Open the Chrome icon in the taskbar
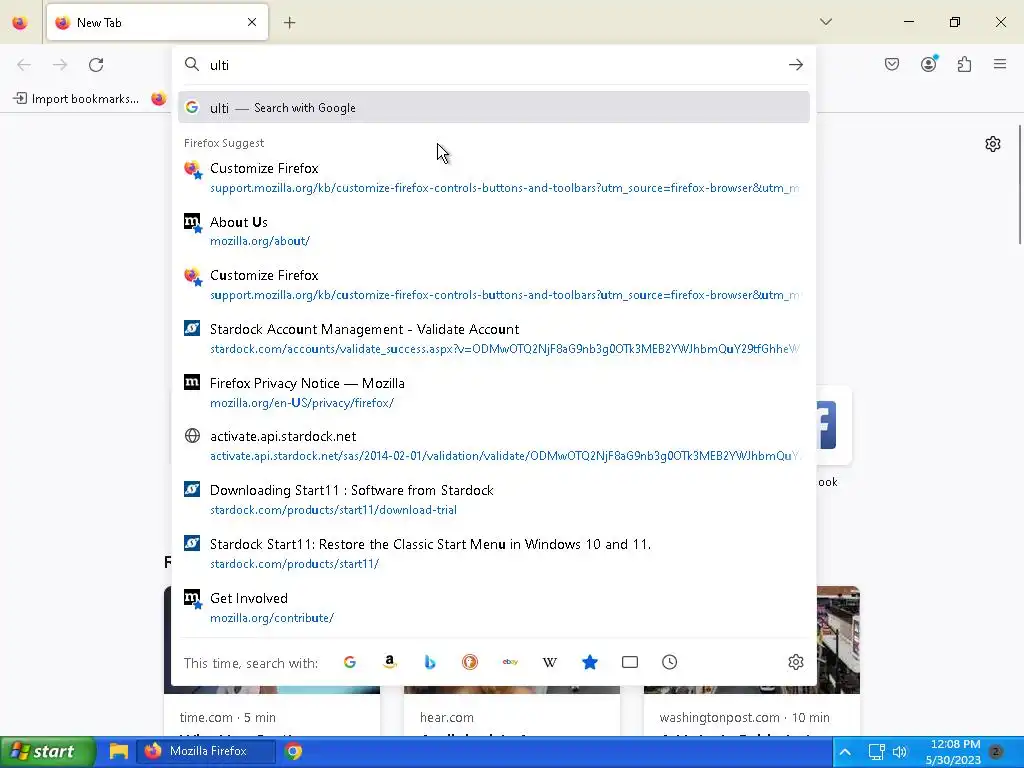The height and width of the screenshot is (768, 1024). point(293,752)
